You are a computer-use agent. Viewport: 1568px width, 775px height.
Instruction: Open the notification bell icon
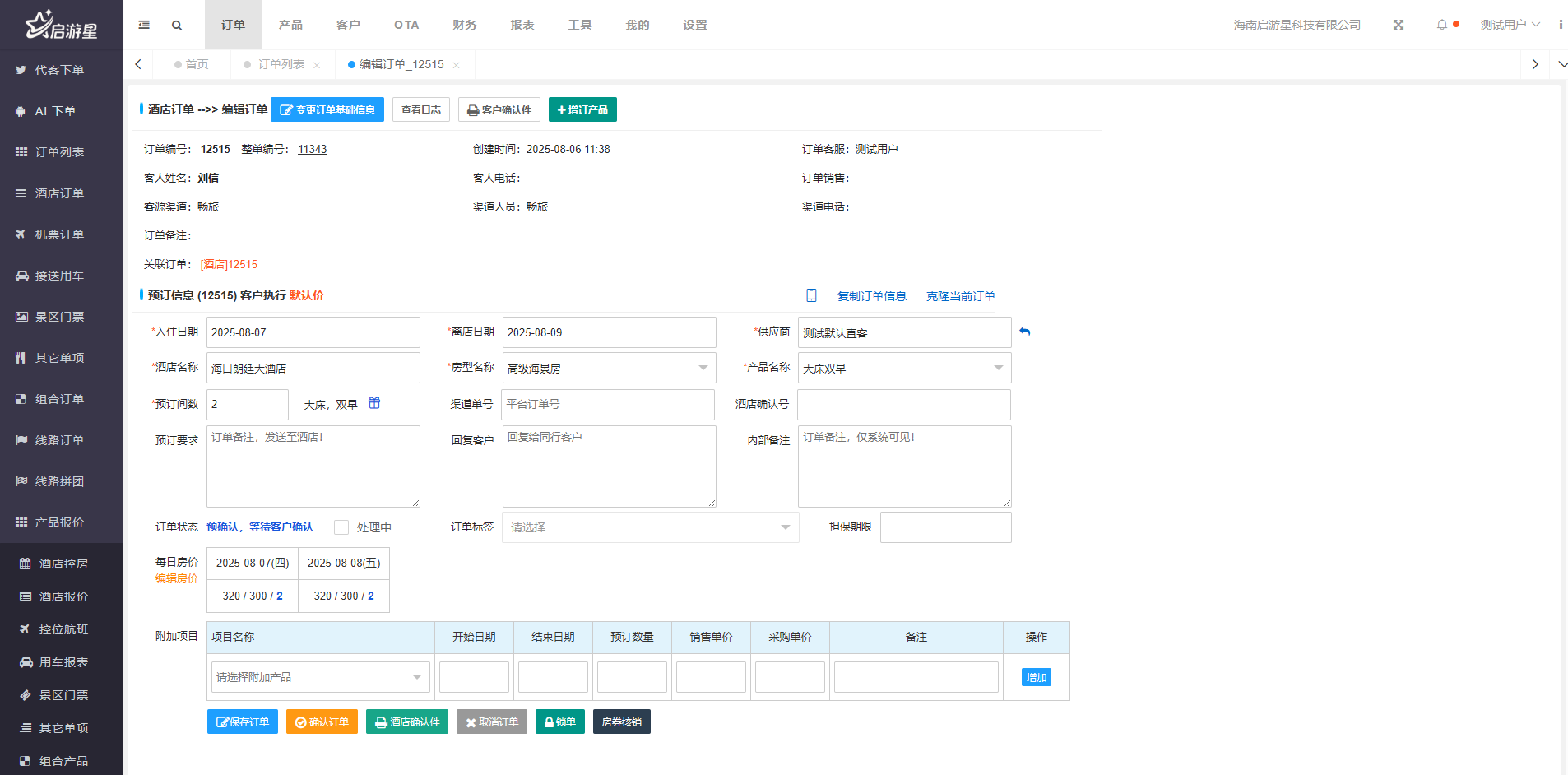click(x=1441, y=26)
